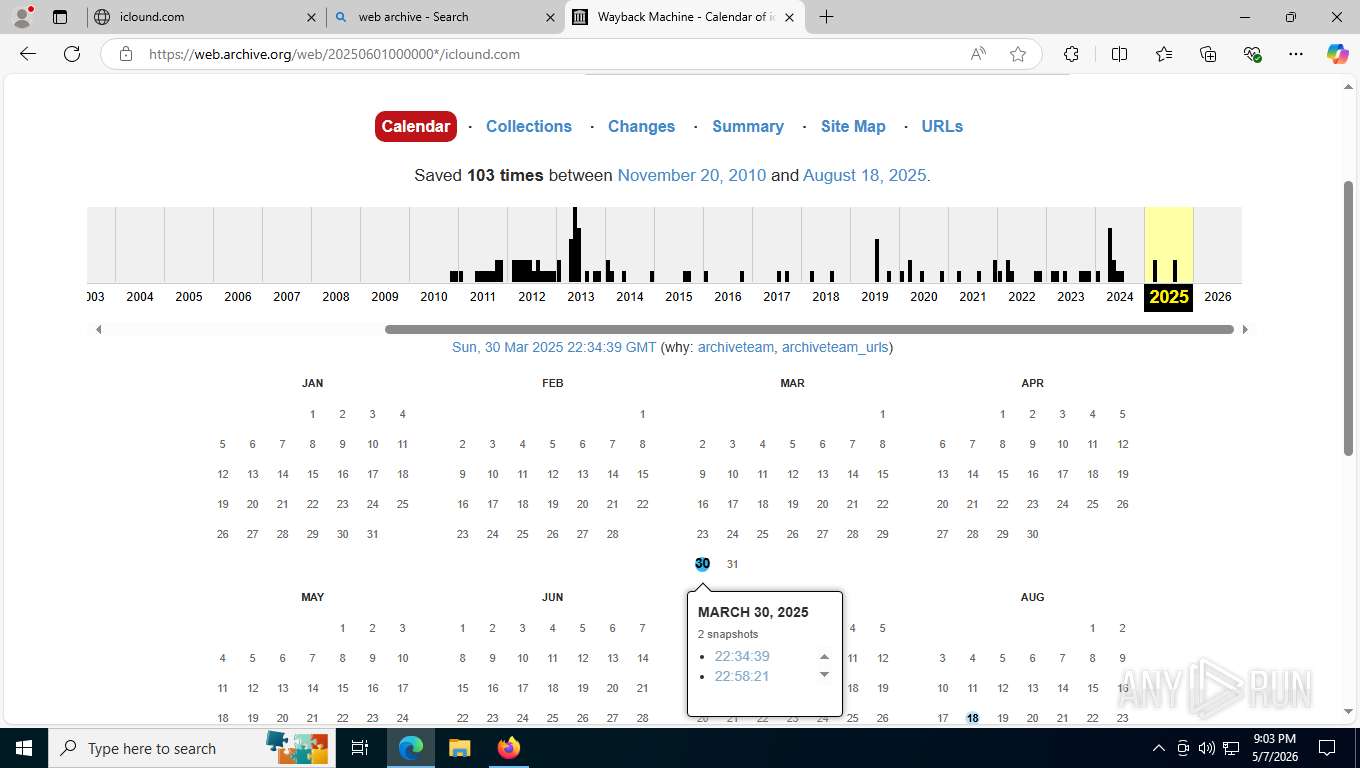This screenshot has height=768, width=1360.
Task: Close the web archive Search tab
Action: [550, 17]
